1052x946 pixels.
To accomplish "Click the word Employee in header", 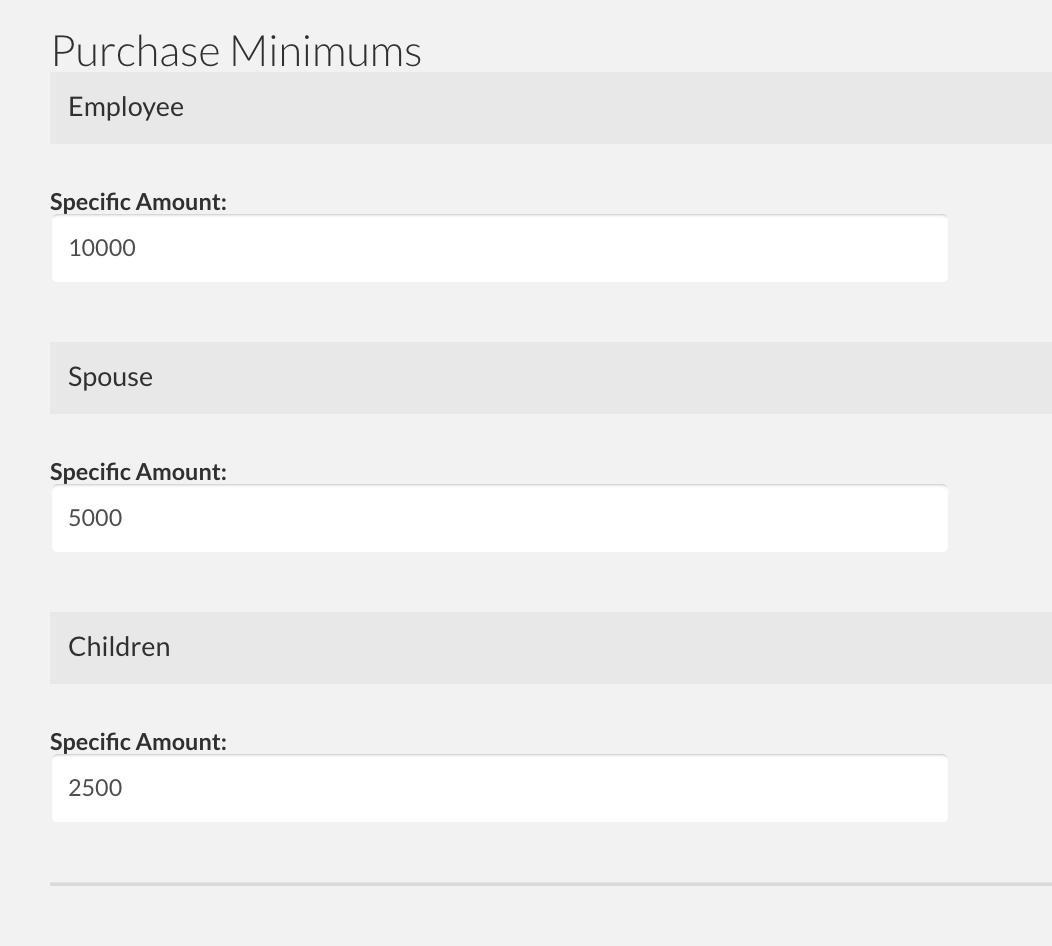I will pyautogui.click(x=126, y=108).
